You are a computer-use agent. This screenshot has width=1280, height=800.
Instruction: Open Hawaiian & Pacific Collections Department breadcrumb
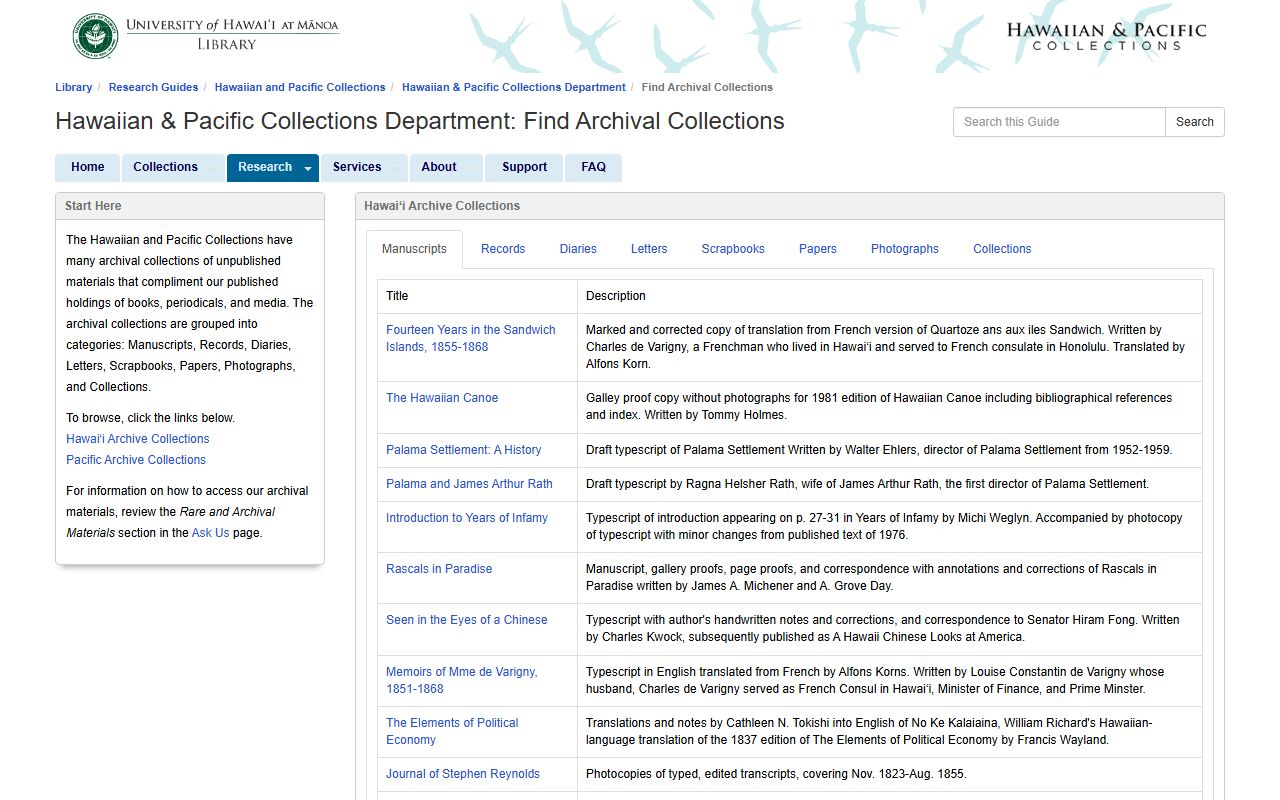(x=514, y=87)
